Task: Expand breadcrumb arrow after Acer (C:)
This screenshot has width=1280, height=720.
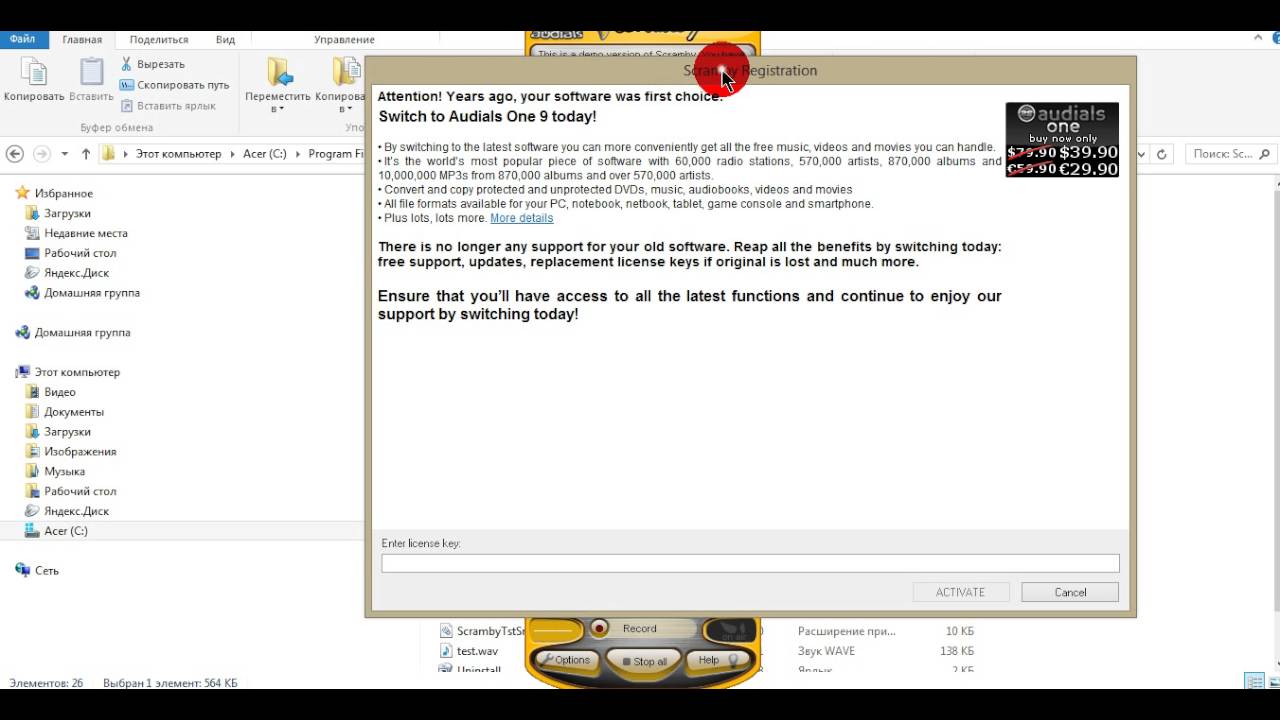Action: click(x=297, y=154)
